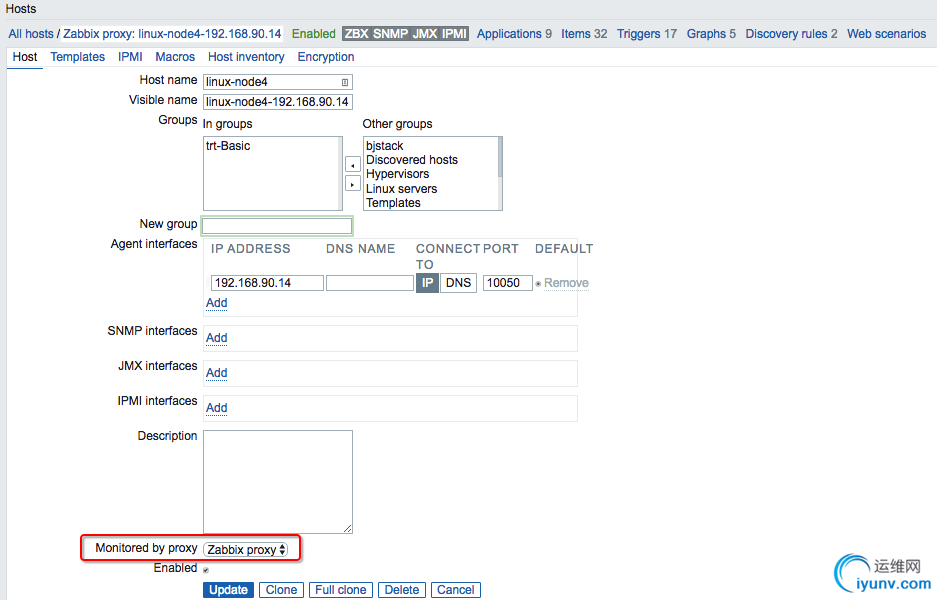The image size is (937, 600).
Task: Open Web scenarios link
Action: [886, 34]
